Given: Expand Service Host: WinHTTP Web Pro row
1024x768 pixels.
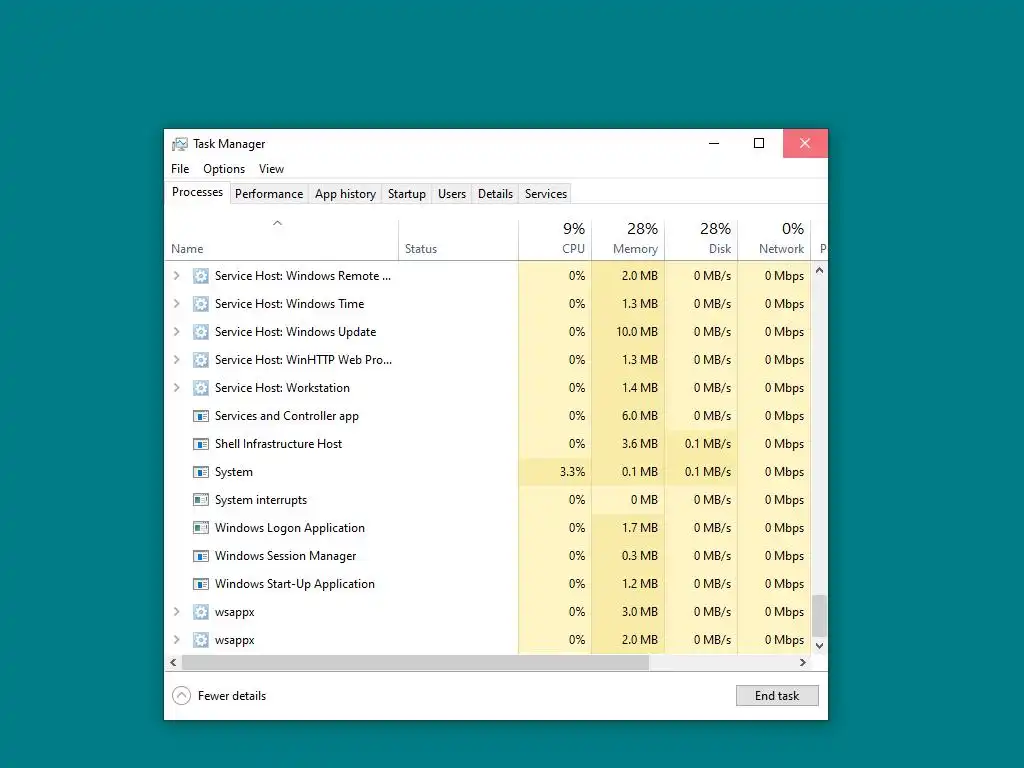Looking at the screenshot, I should pos(176,360).
